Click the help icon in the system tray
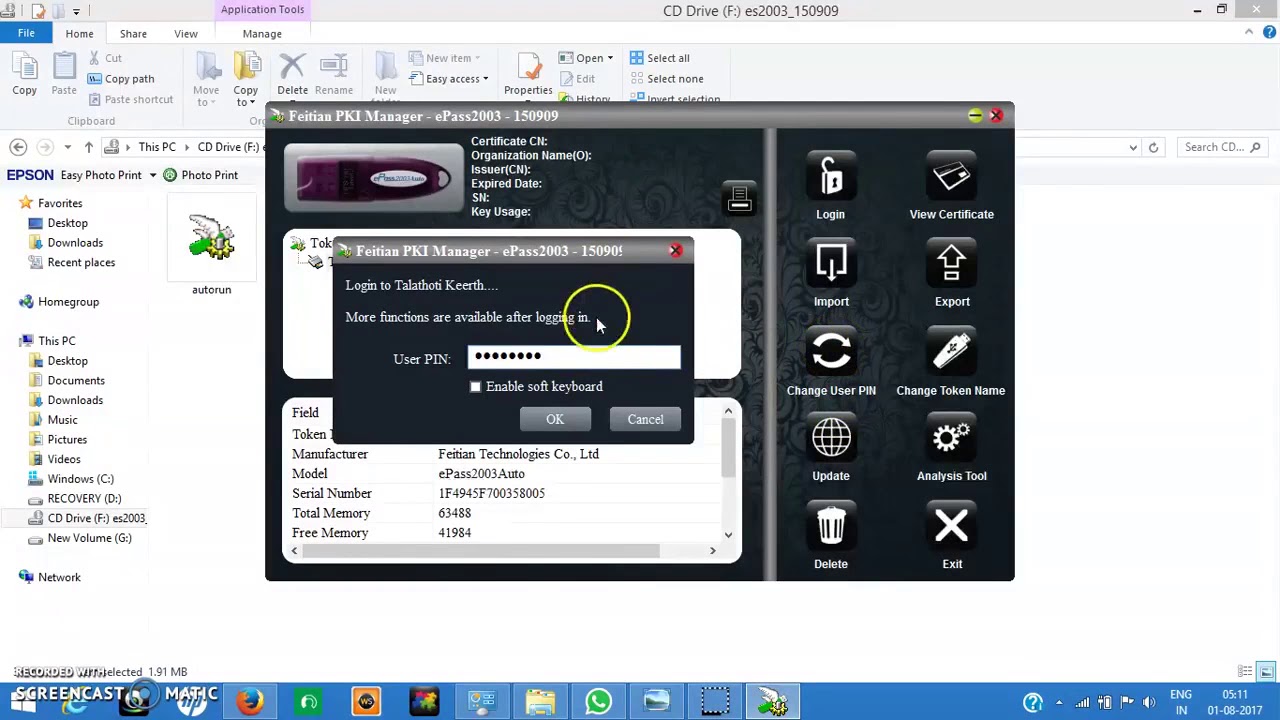 coord(1033,702)
